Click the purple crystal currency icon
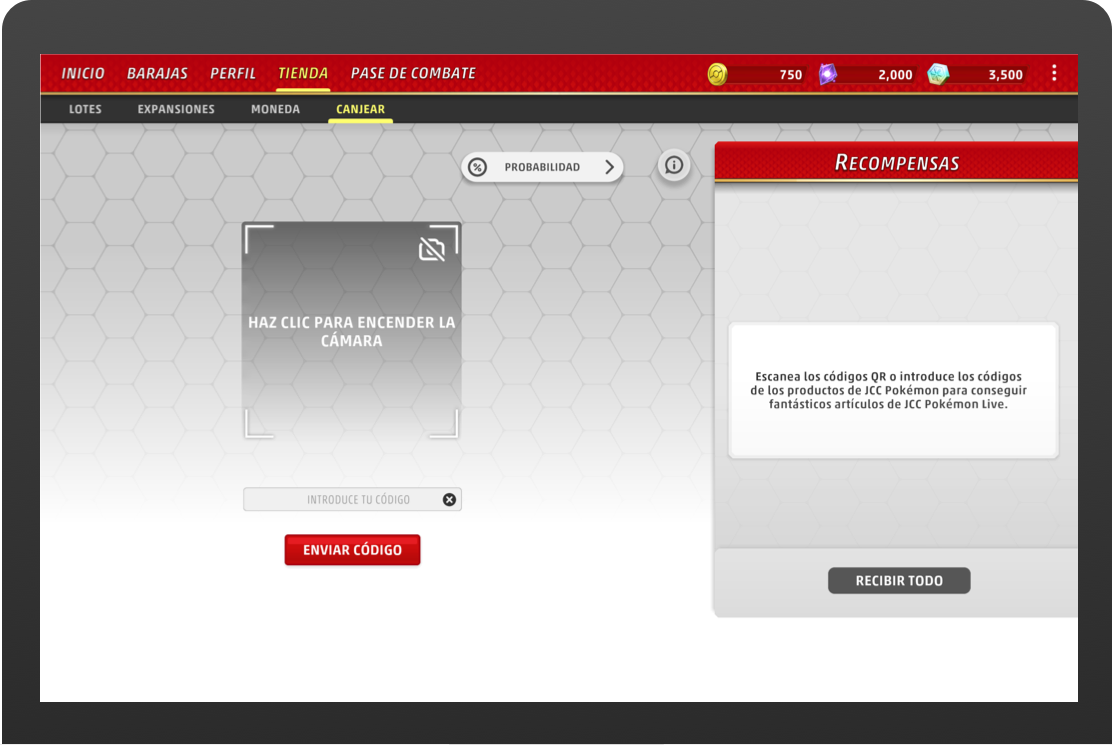 (828, 75)
